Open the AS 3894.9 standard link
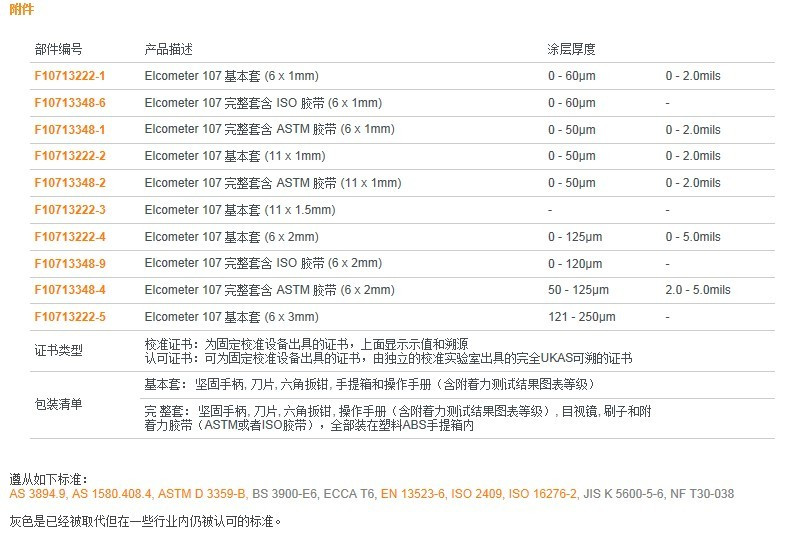Screen dimensions: 808x533 (37, 494)
